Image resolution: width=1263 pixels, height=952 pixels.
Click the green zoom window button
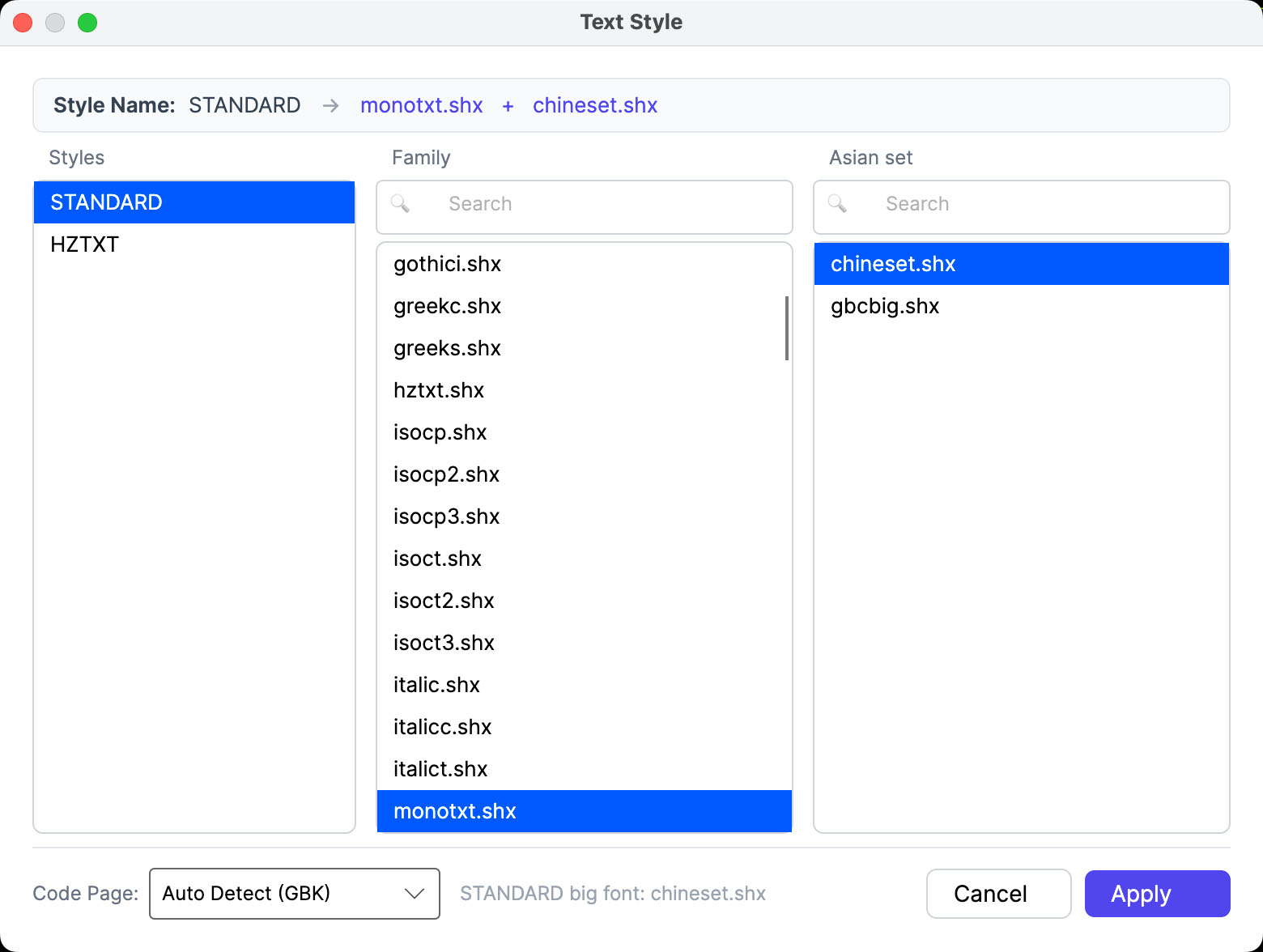coord(87,23)
